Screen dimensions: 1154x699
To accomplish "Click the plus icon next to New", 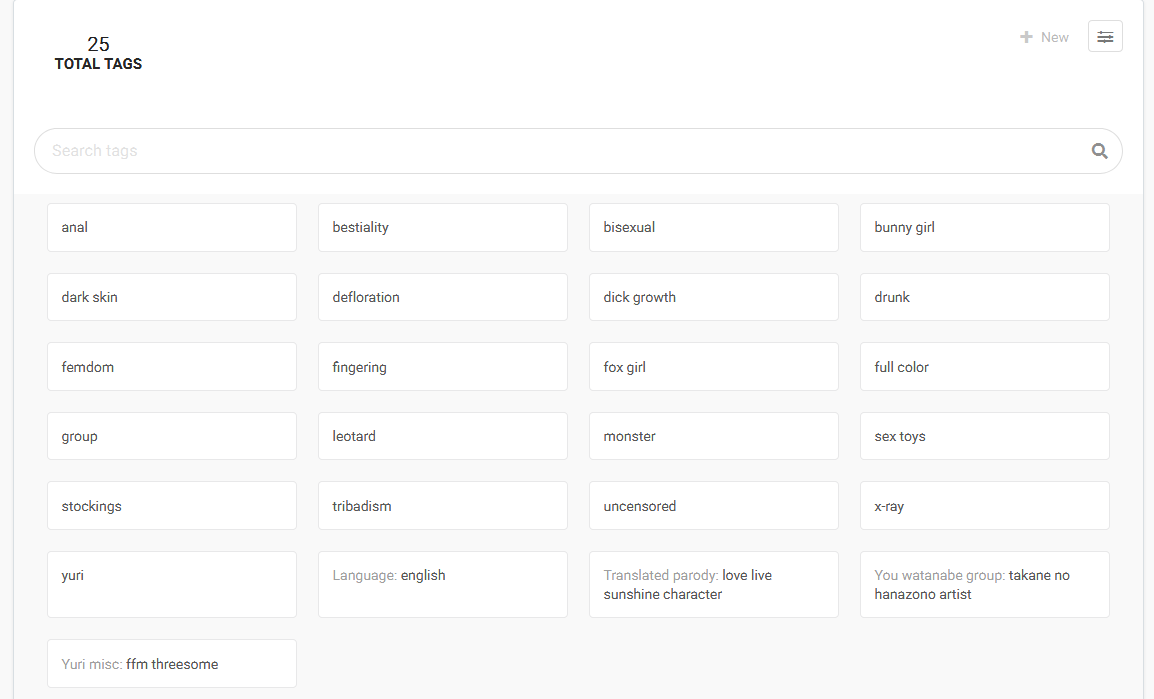I will pos(1024,36).
